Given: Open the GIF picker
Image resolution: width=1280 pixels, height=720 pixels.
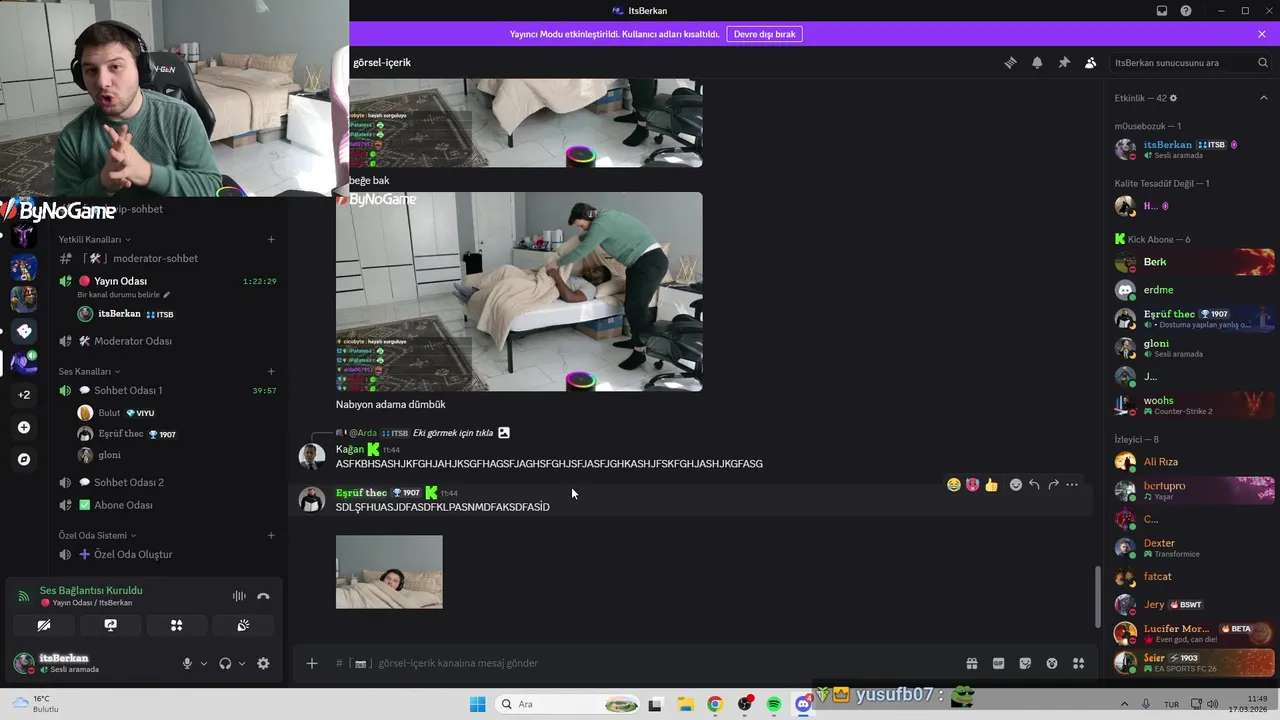Looking at the screenshot, I should coord(998,663).
